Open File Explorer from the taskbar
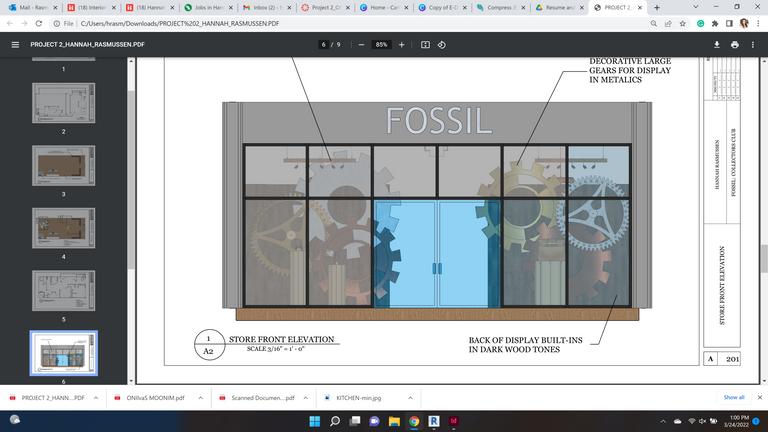 point(394,421)
